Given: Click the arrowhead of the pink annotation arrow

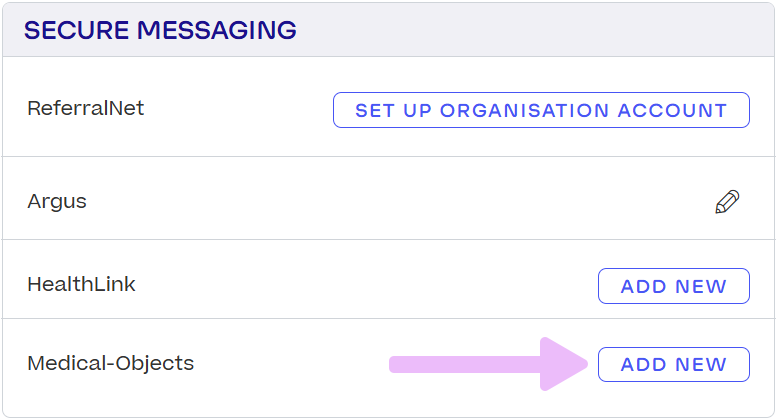Looking at the screenshot, I should (564, 364).
